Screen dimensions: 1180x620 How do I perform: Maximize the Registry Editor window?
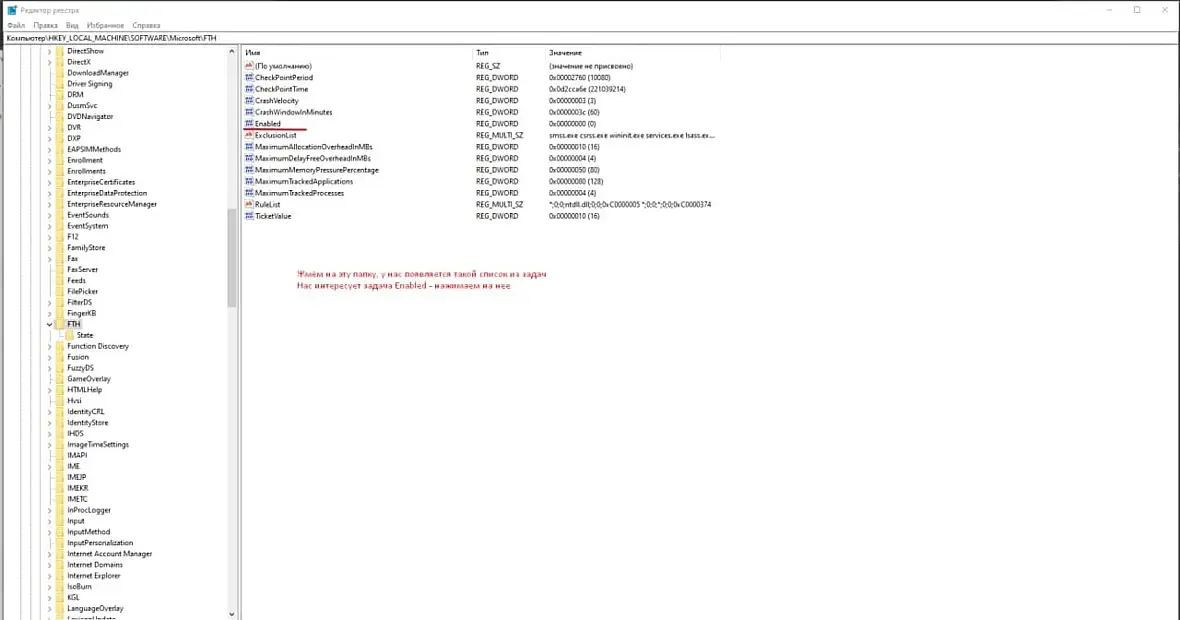tap(1137, 10)
